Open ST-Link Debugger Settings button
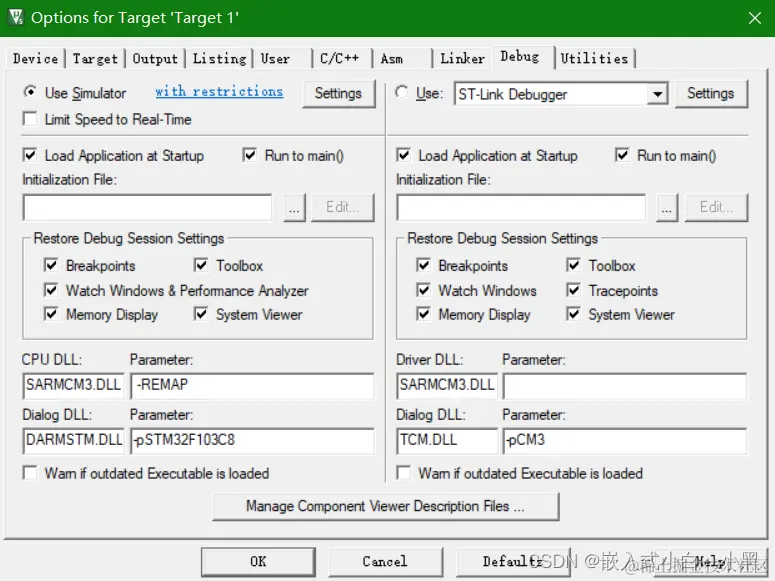Screen dimensions: 775x581 click(711, 93)
